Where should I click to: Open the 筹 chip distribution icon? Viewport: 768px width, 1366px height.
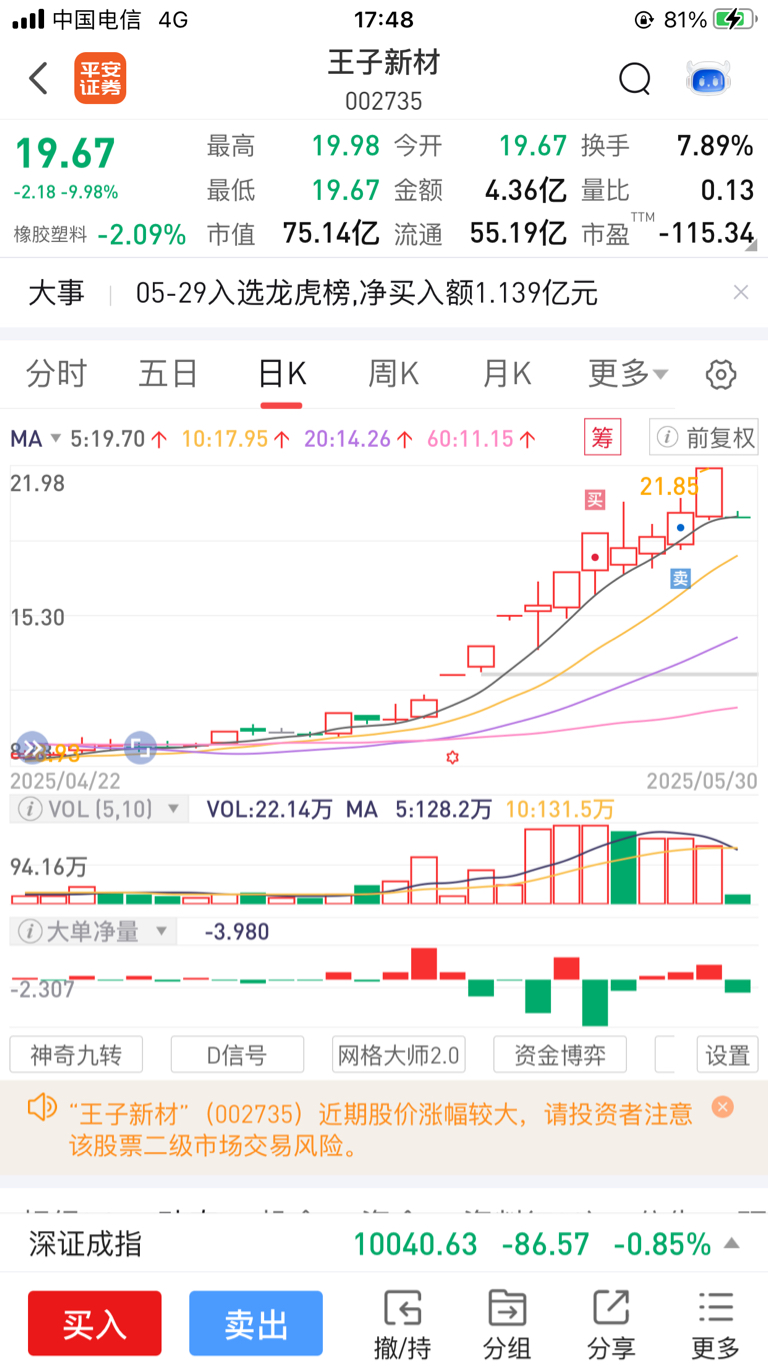point(603,437)
